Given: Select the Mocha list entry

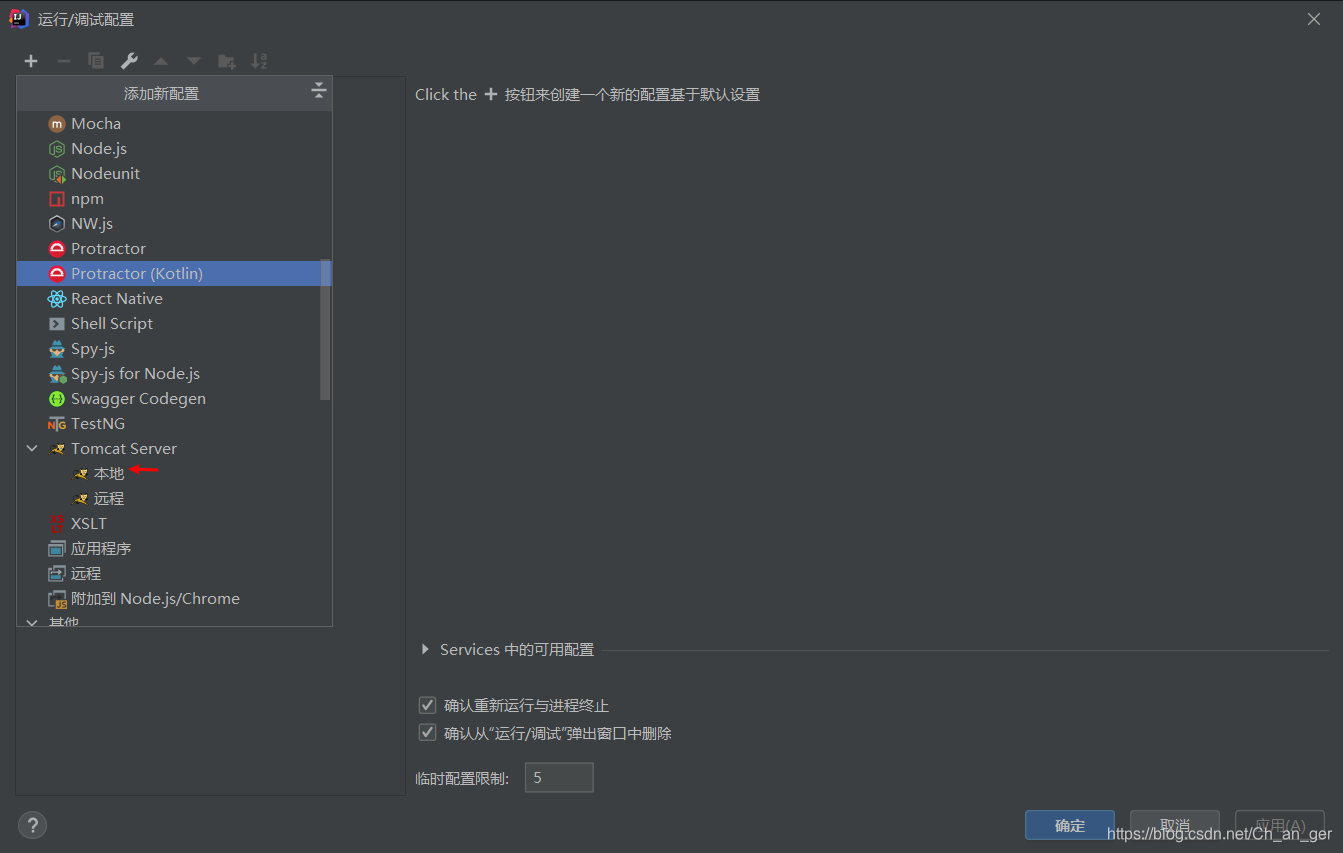Looking at the screenshot, I should pos(174,124).
